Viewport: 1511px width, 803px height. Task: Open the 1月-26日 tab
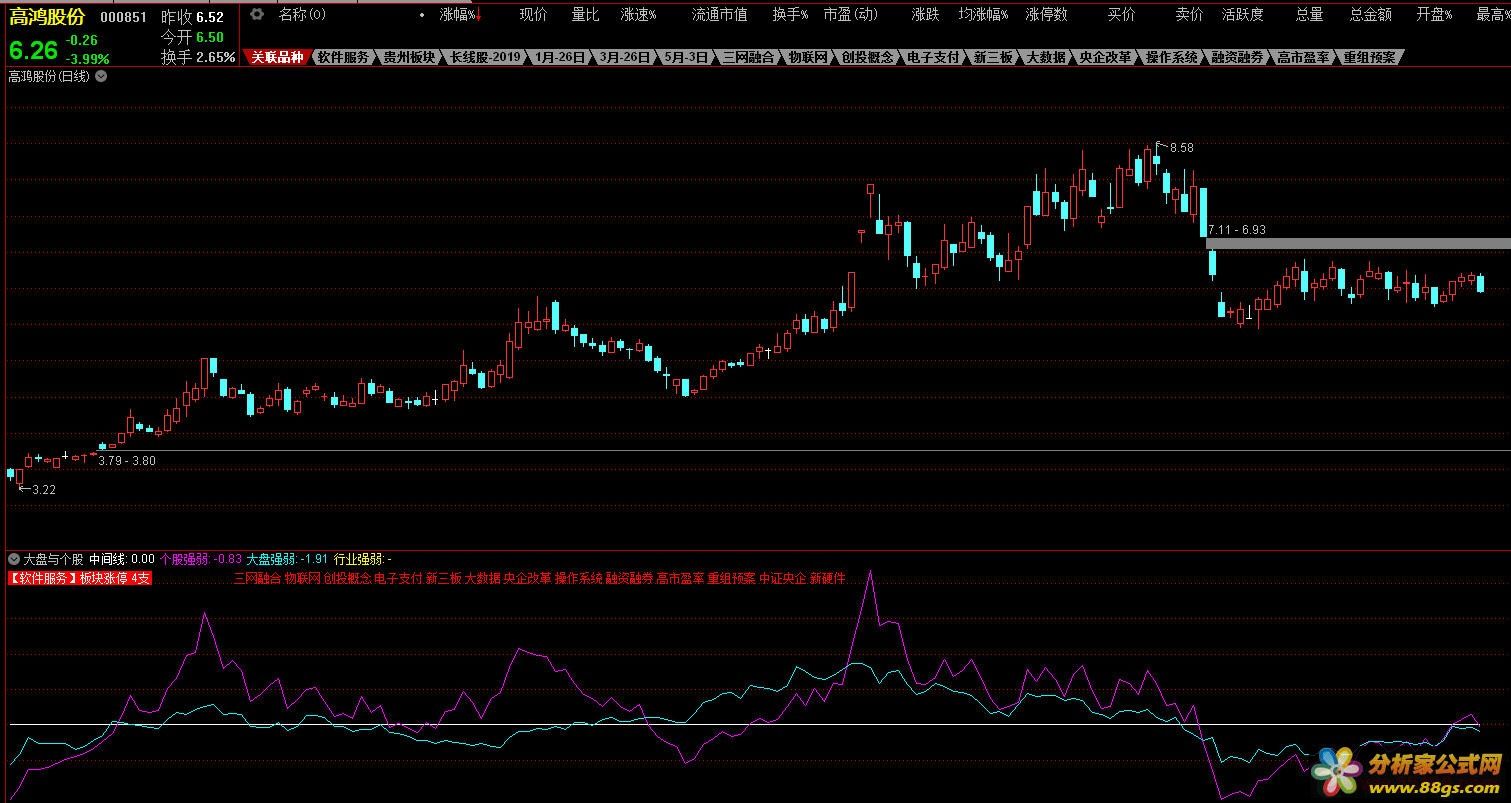(560, 57)
